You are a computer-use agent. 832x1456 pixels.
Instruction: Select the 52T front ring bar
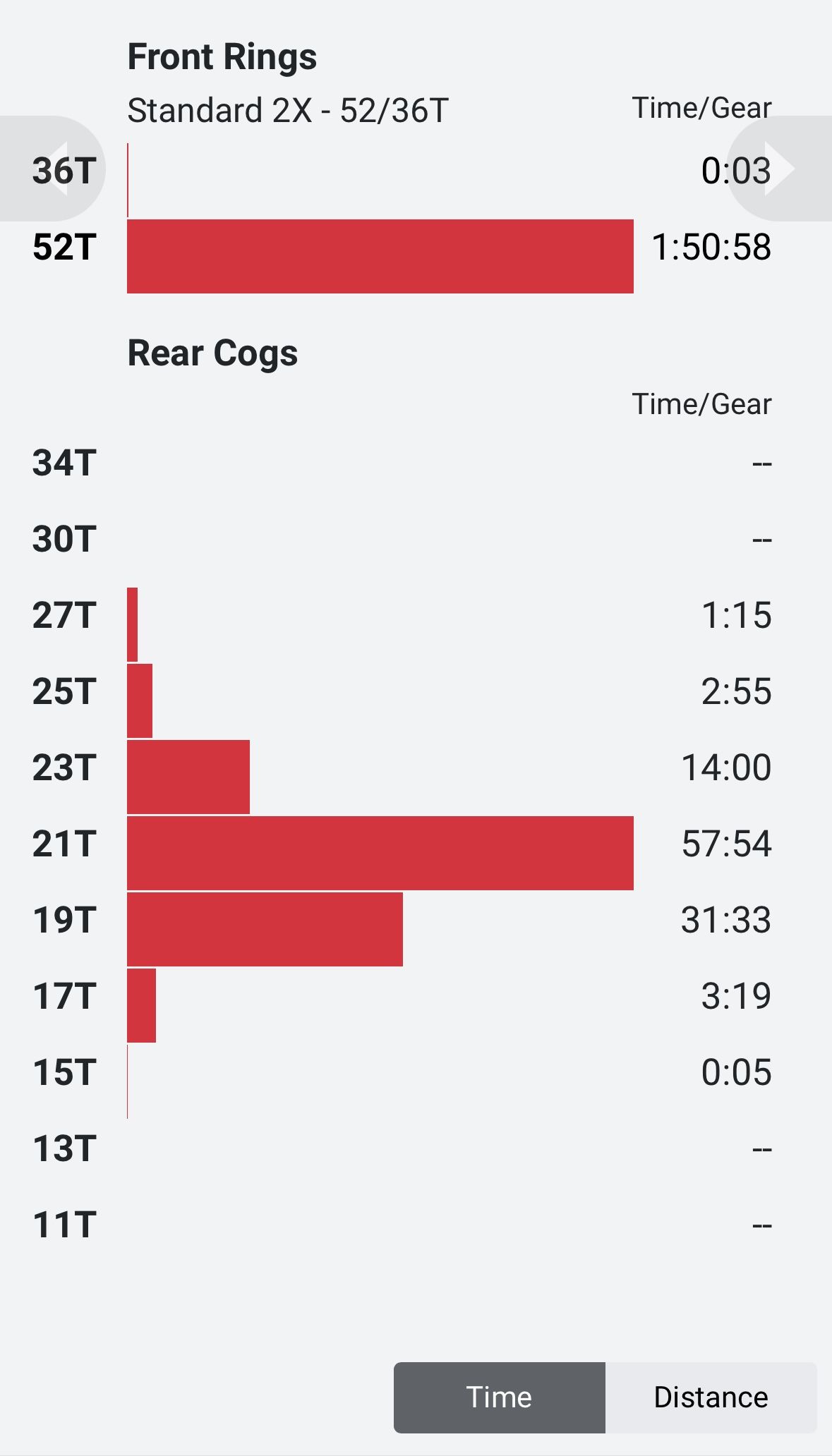(380, 256)
